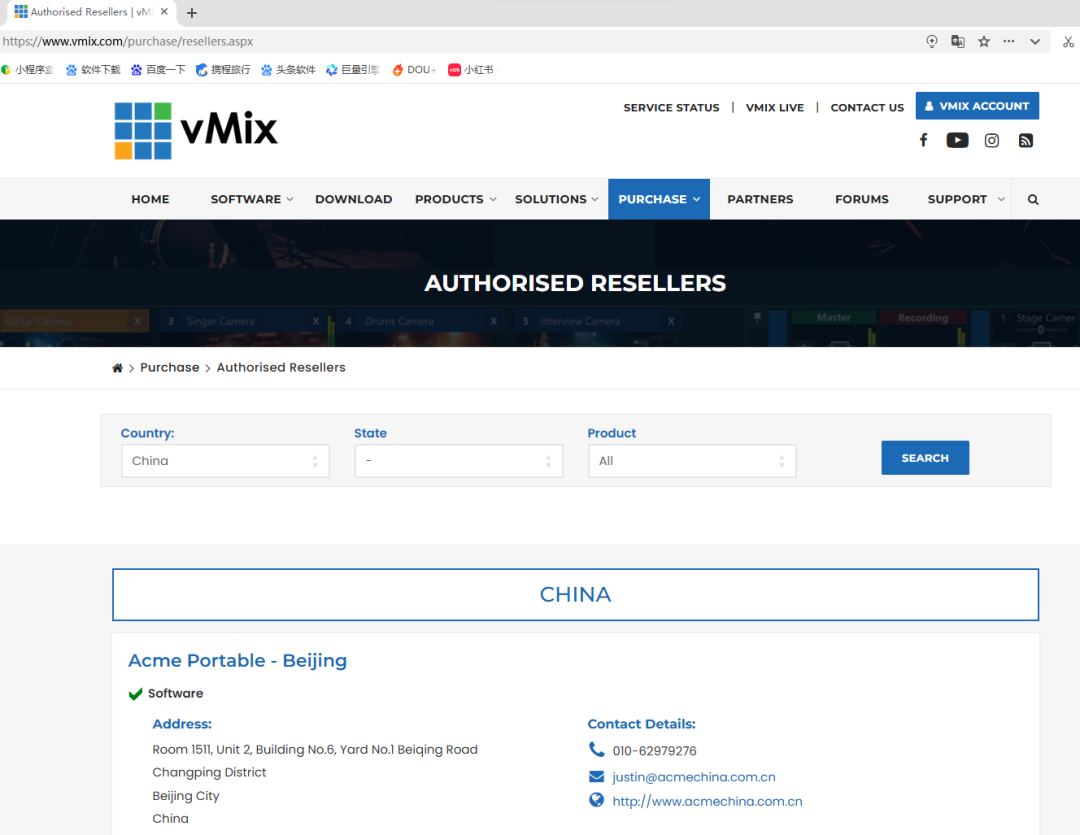Open the Contact Us link
Screen dimensions: 1080x835
coord(866,107)
